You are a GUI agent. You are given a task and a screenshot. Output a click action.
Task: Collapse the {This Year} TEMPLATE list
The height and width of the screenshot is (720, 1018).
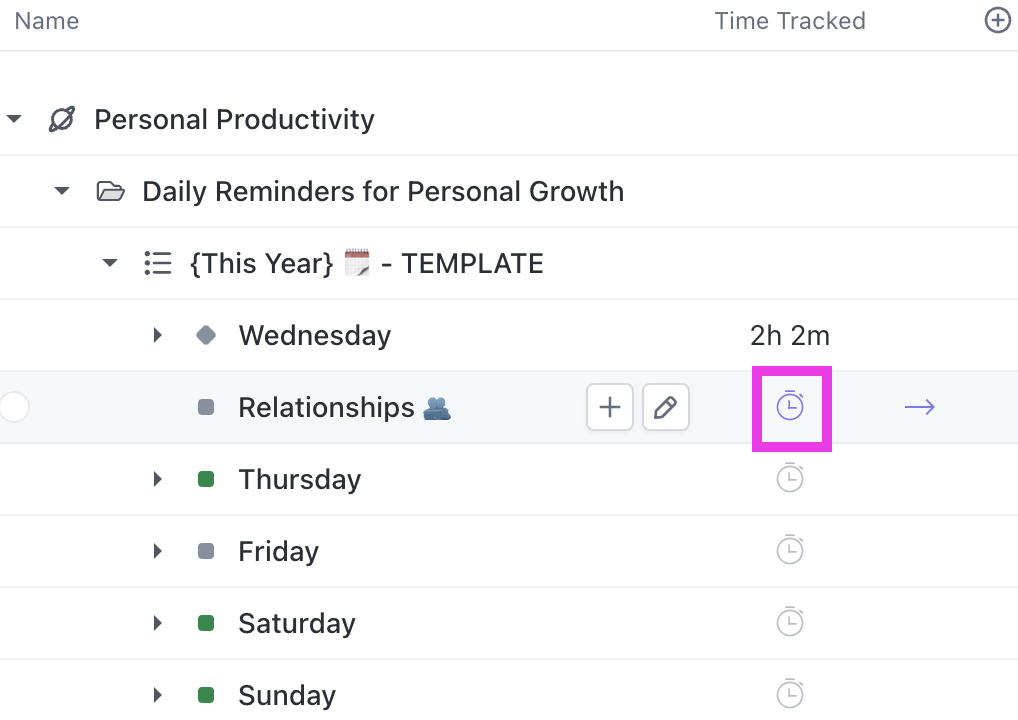110,263
